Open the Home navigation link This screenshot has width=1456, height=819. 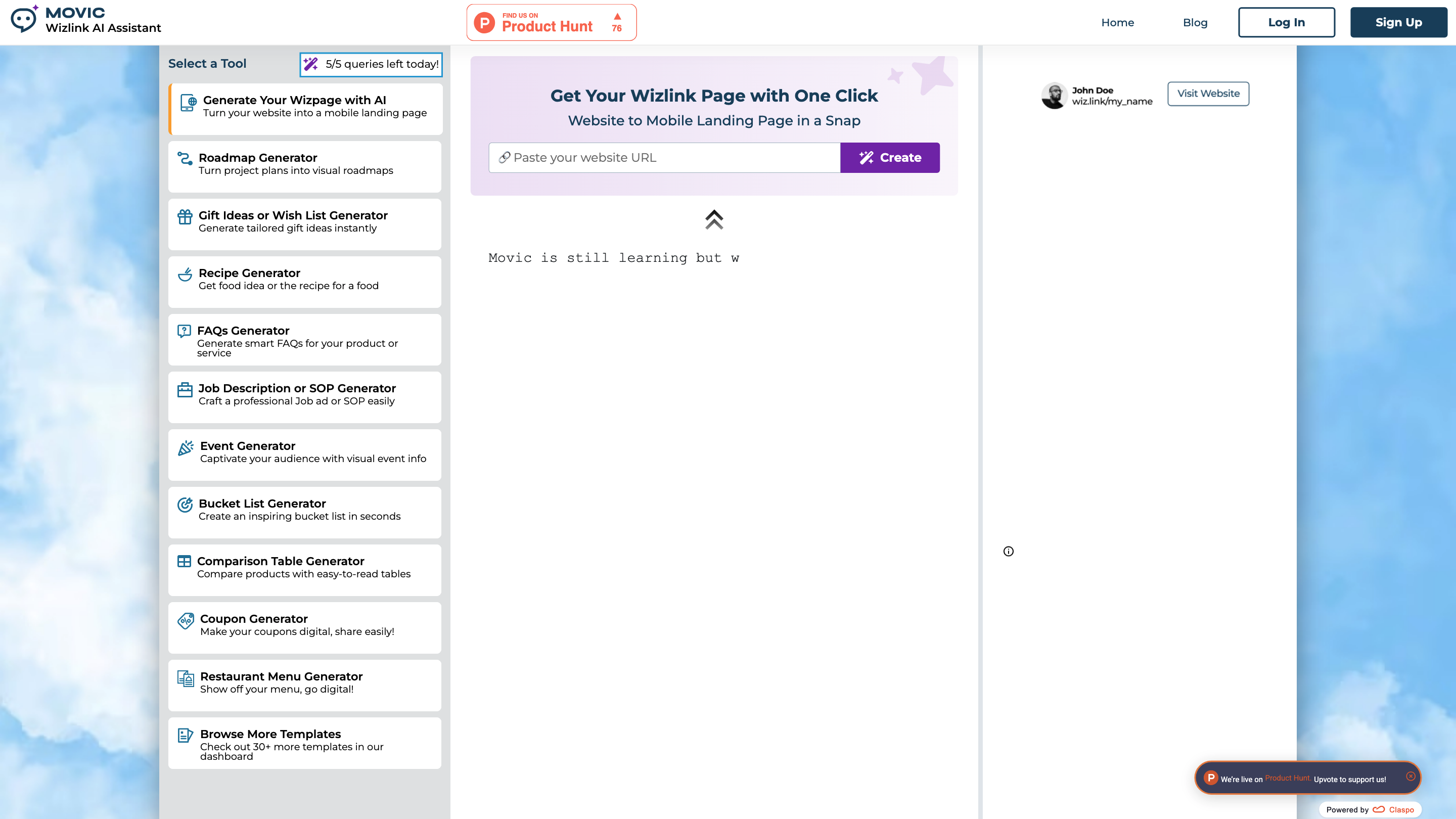(1117, 23)
